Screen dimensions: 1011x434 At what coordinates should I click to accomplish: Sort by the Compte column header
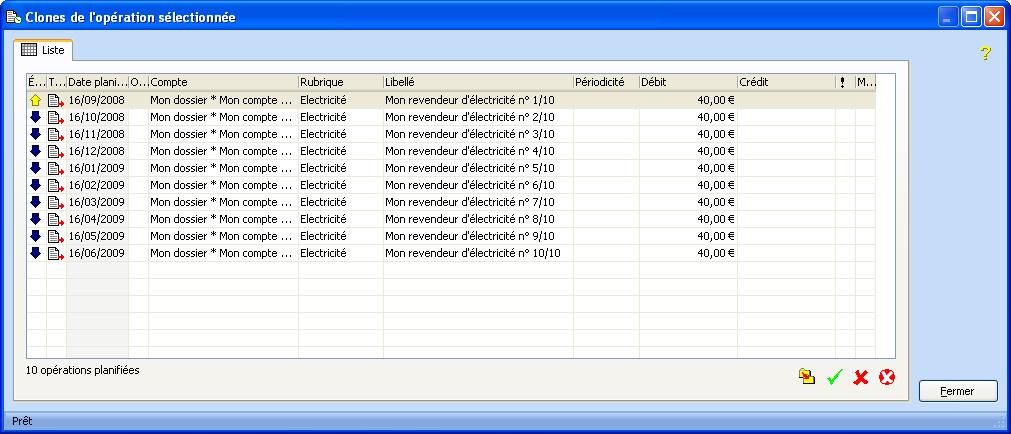(222, 82)
